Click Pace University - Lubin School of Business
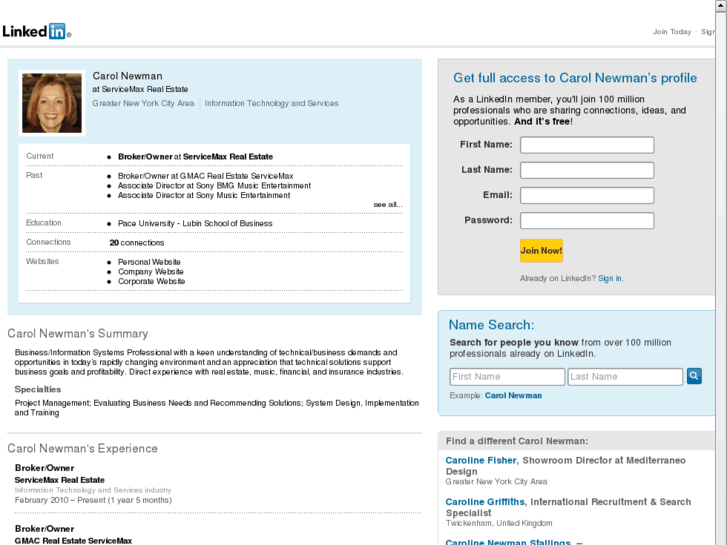The height and width of the screenshot is (545, 727). pyautogui.click(x=195, y=224)
